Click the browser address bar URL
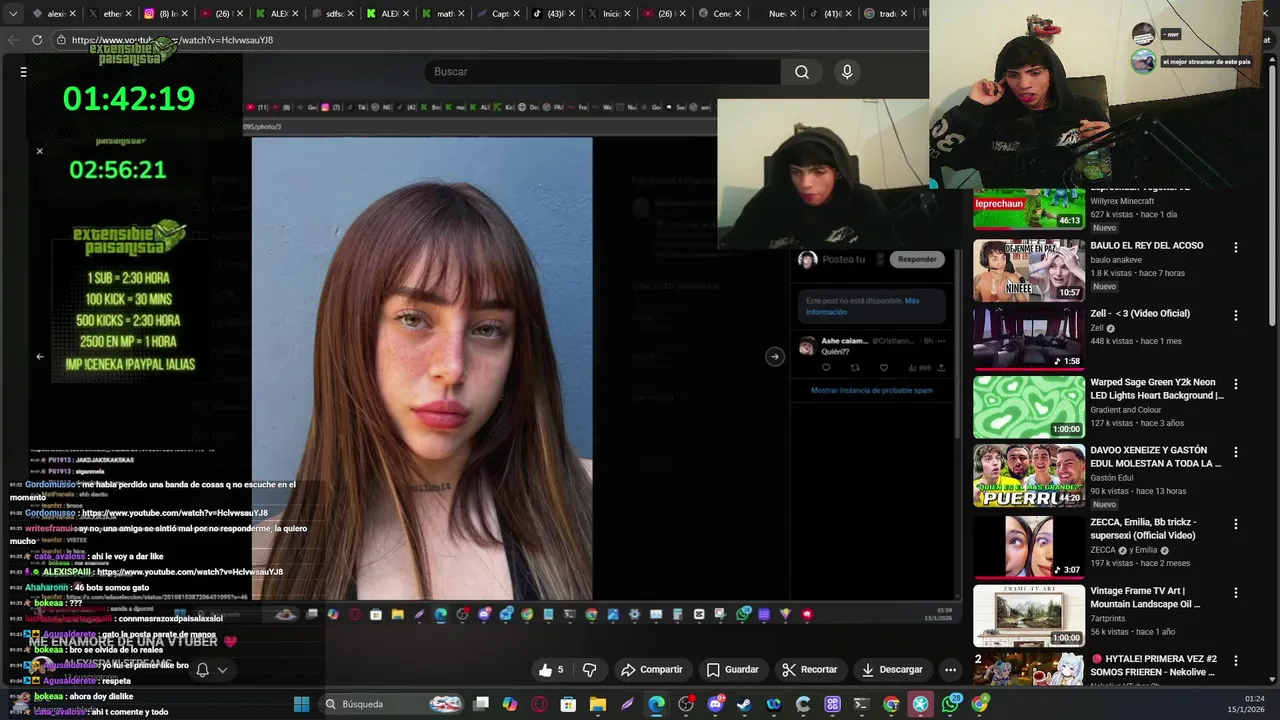Viewport: 1280px width, 720px height. click(172, 40)
